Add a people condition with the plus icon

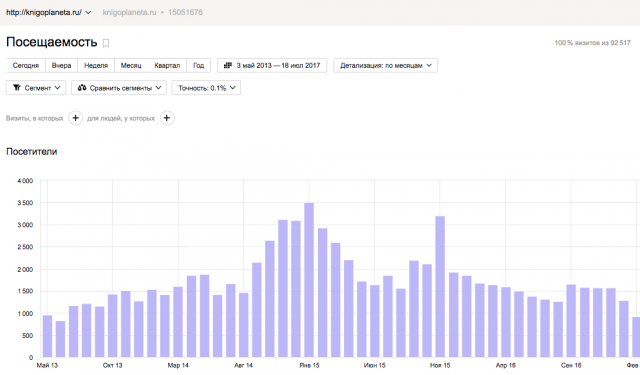[x=167, y=118]
